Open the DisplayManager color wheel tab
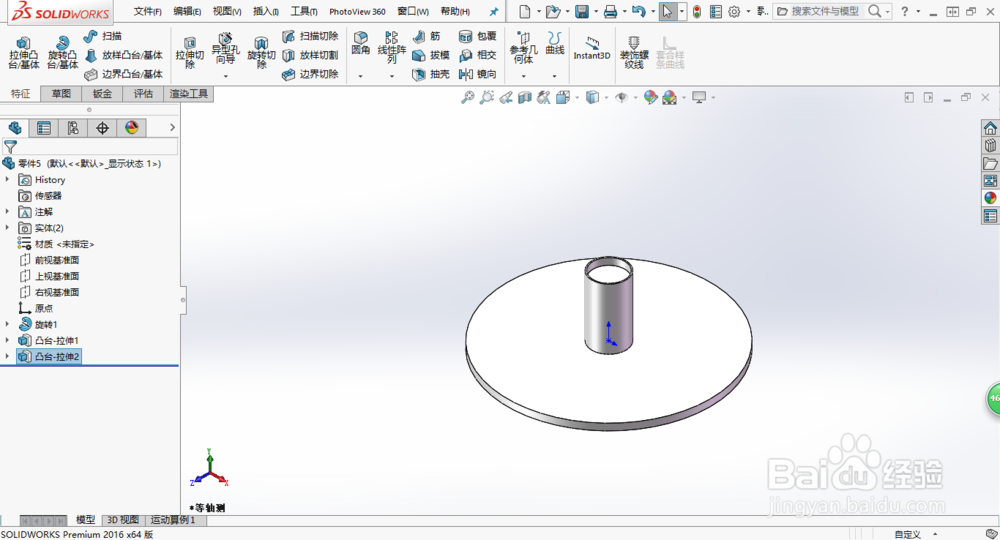 (131, 128)
